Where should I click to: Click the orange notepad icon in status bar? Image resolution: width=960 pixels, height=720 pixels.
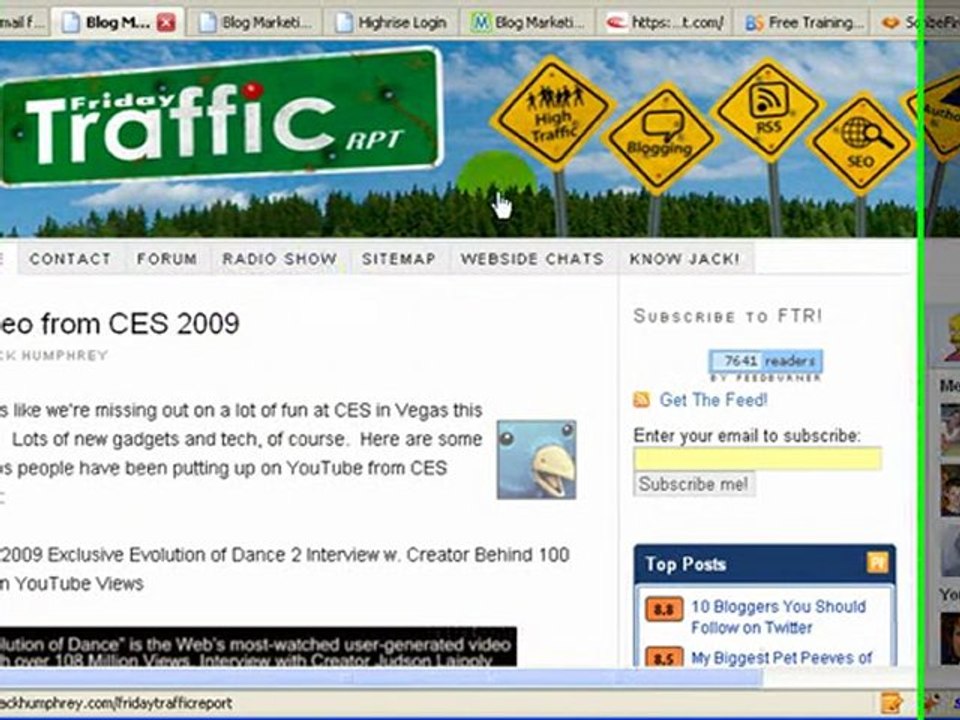[x=891, y=703]
